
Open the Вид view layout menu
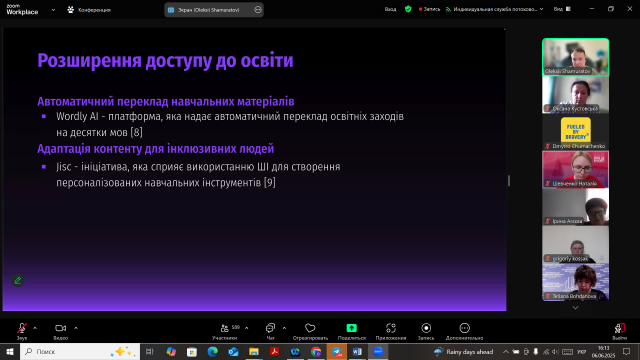tap(562, 9)
